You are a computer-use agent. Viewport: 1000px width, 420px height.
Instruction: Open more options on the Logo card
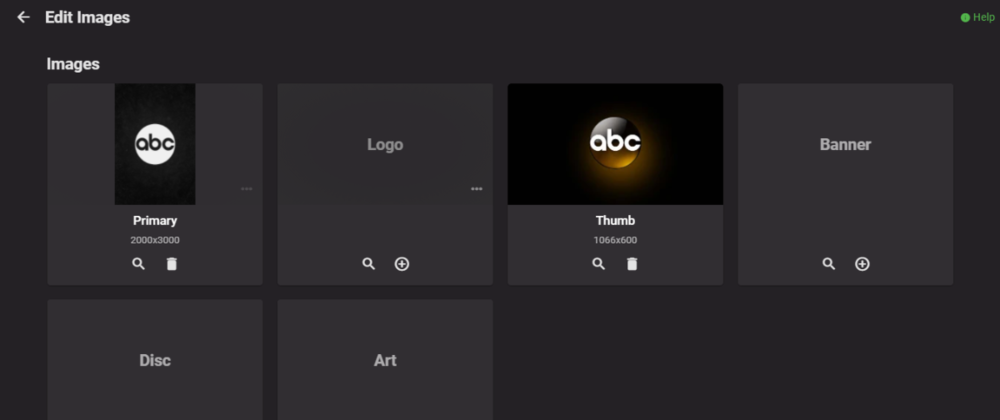click(477, 189)
